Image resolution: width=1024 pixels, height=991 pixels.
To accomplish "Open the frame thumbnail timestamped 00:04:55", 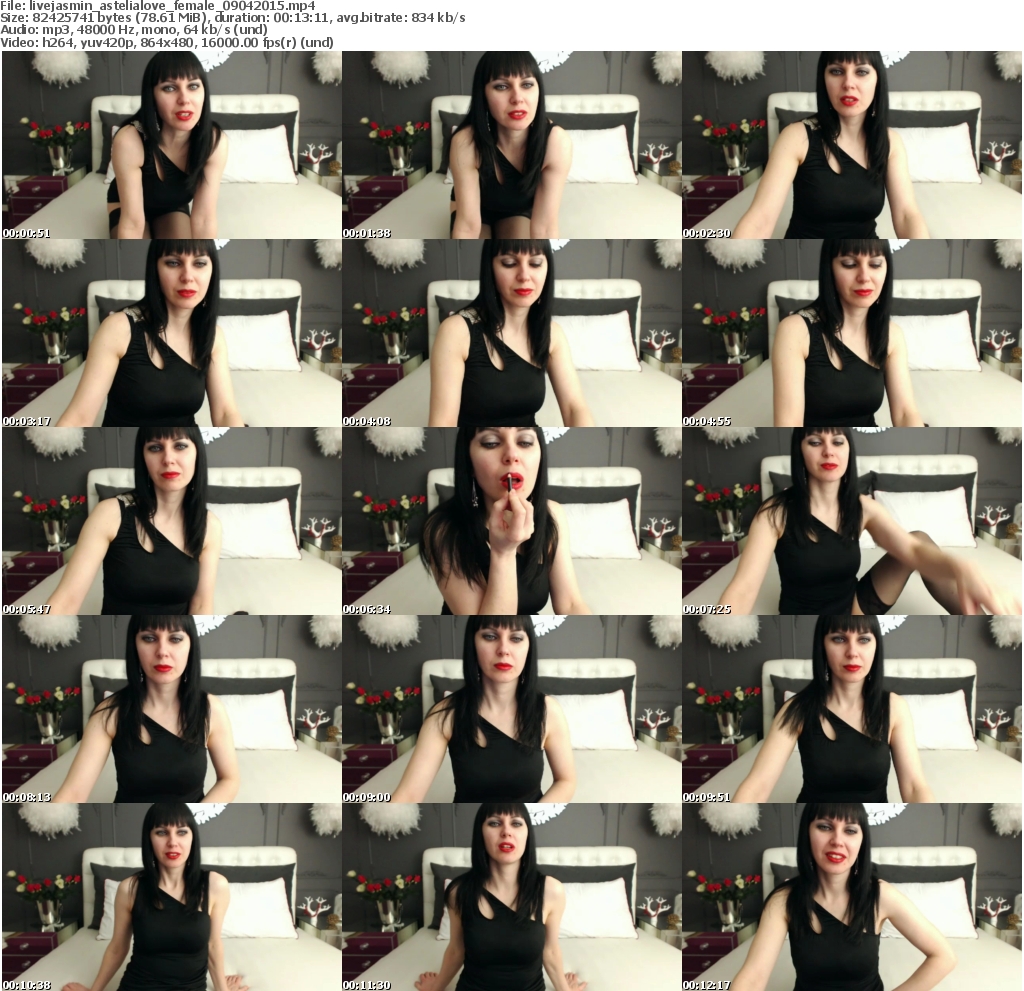I will (x=852, y=333).
